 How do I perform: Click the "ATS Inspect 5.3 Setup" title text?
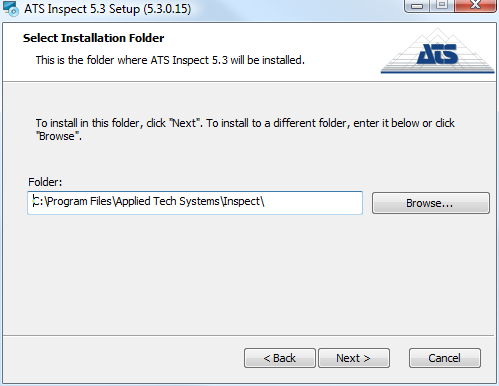coord(82,9)
